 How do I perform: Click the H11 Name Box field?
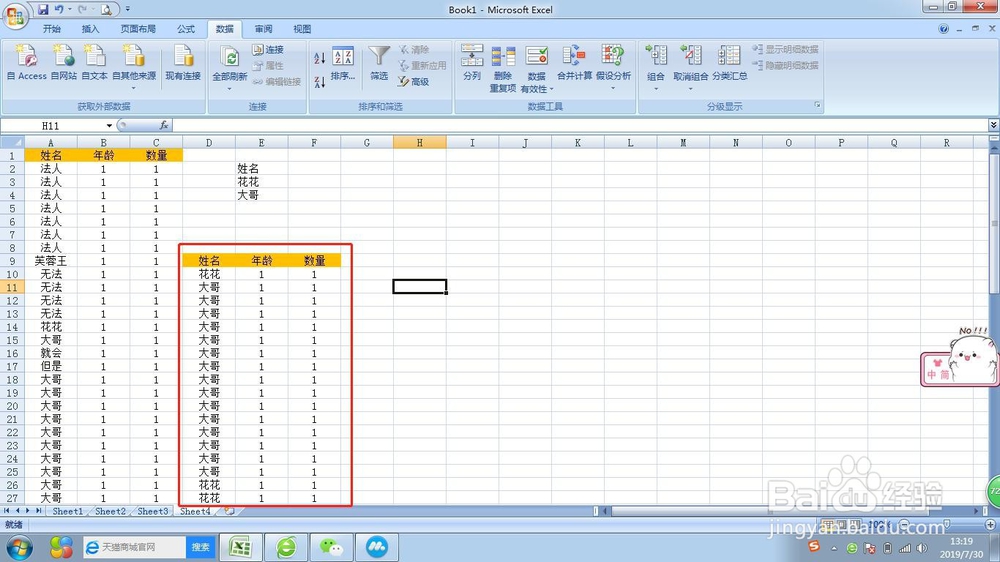tap(51, 126)
